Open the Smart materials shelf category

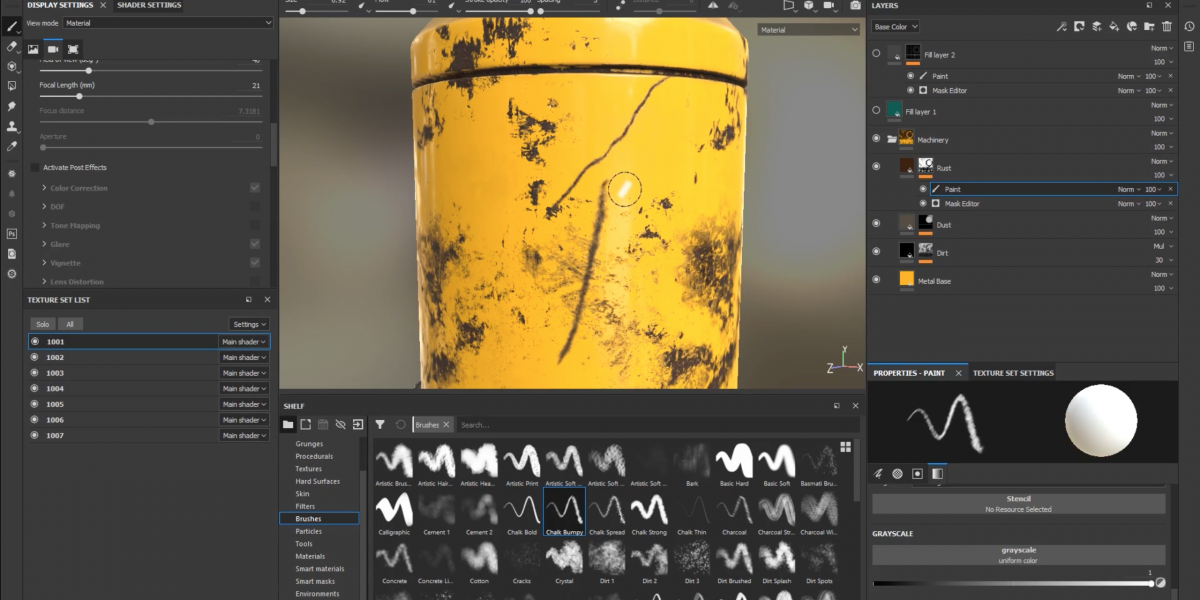(319, 569)
